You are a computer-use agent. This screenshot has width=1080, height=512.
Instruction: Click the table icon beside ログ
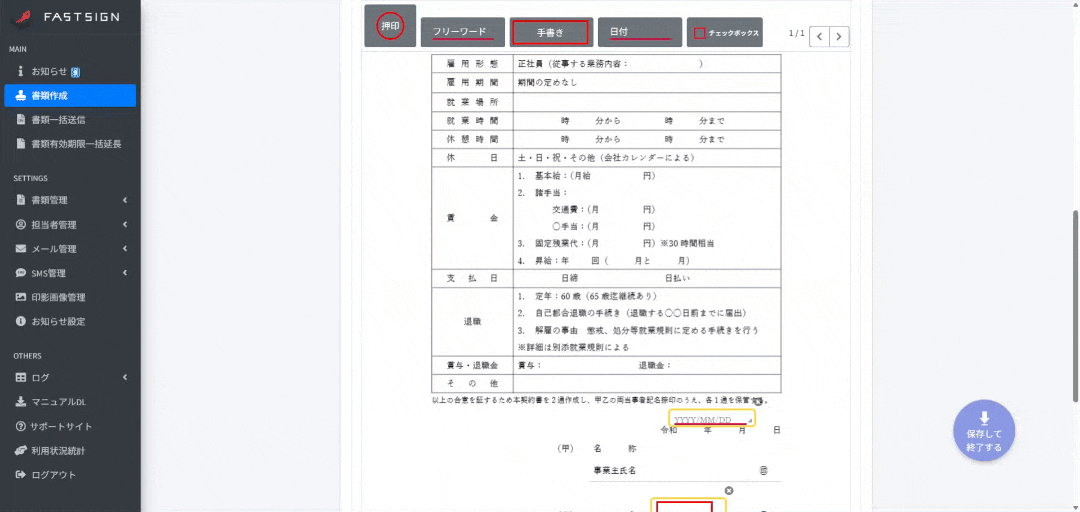pyautogui.click(x=21, y=378)
